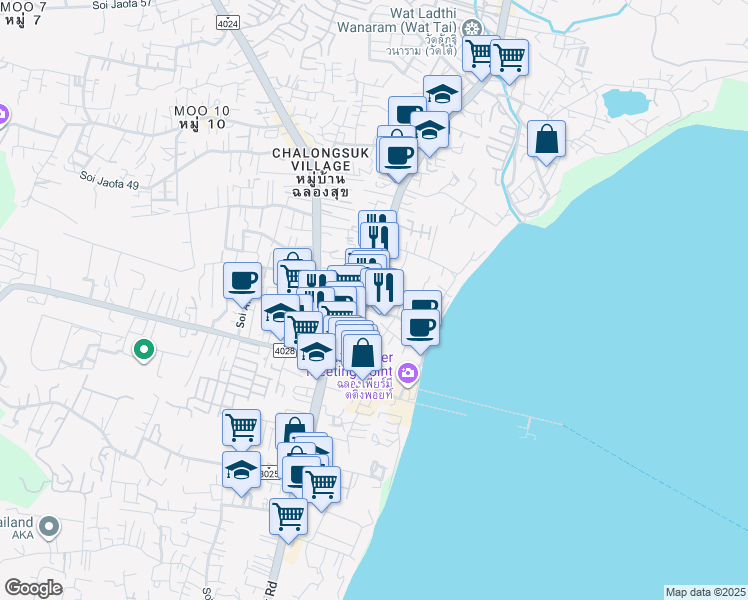Open the northernmost graduation cap marker
This screenshot has width=748, height=600.
click(x=442, y=95)
